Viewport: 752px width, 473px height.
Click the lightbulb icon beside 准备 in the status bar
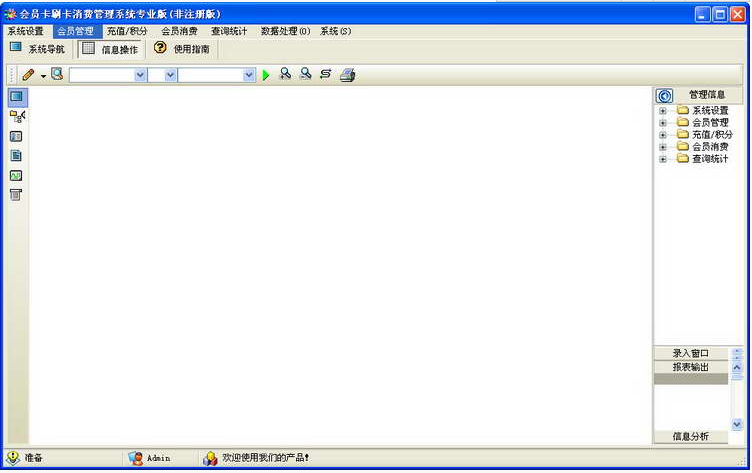[x=13, y=458]
